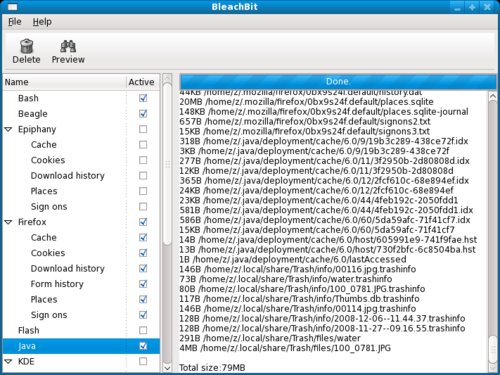
Task: Click the results pane scrollbar track
Action: tap(493, 217)
